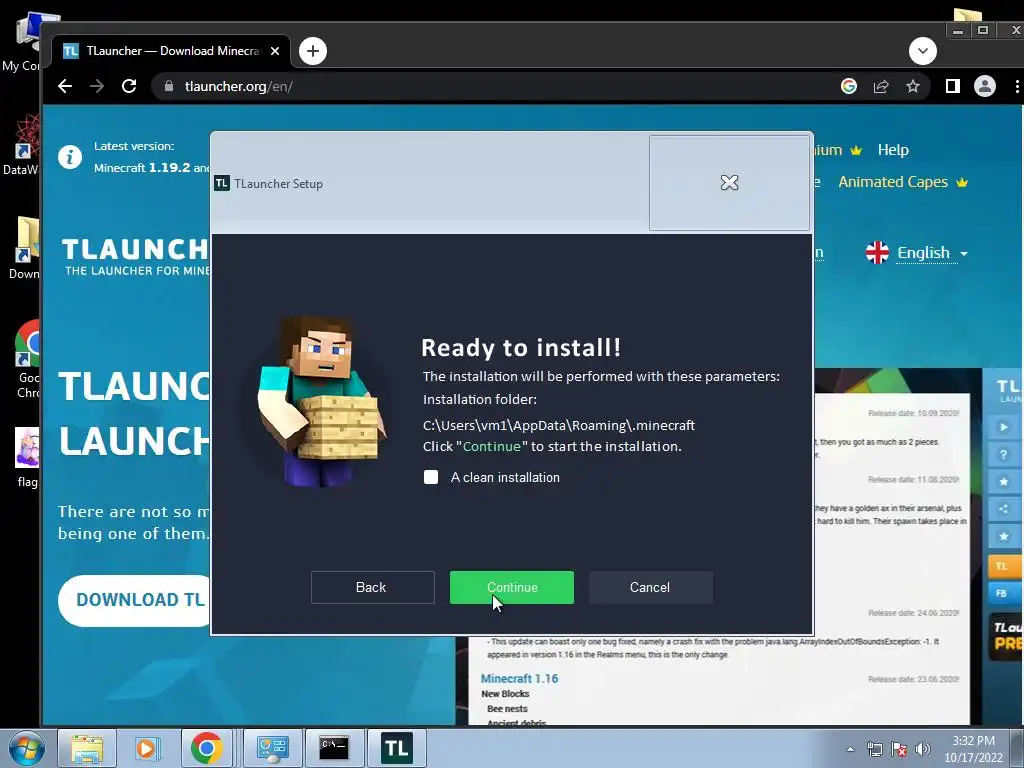This screenshot has height=768, width=1024.
Task: Click the green Continue button
Action: point(511,587)
